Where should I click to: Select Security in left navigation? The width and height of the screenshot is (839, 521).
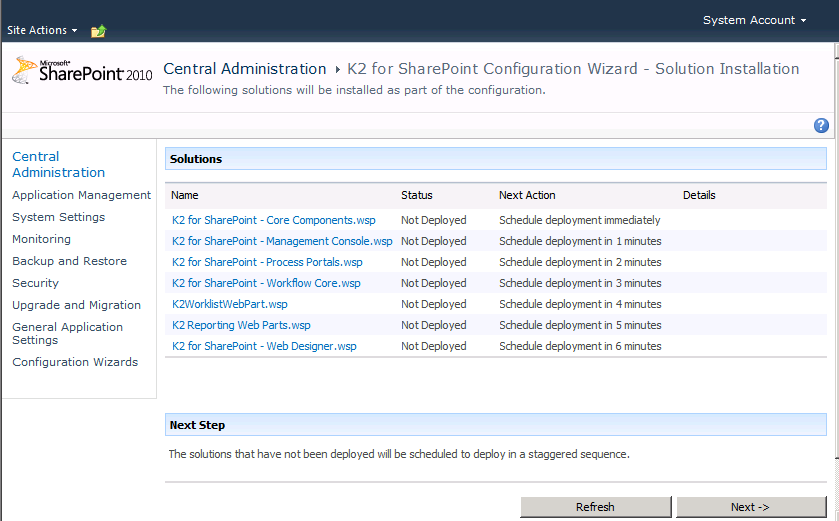[35, 283]
